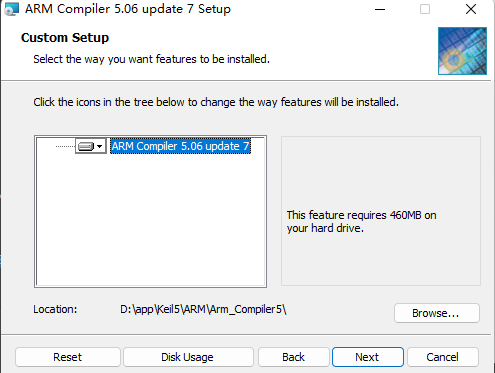Click the 460MB feature requirement description
The height and width of the screenshot is (373, 495).
point(361,221)
